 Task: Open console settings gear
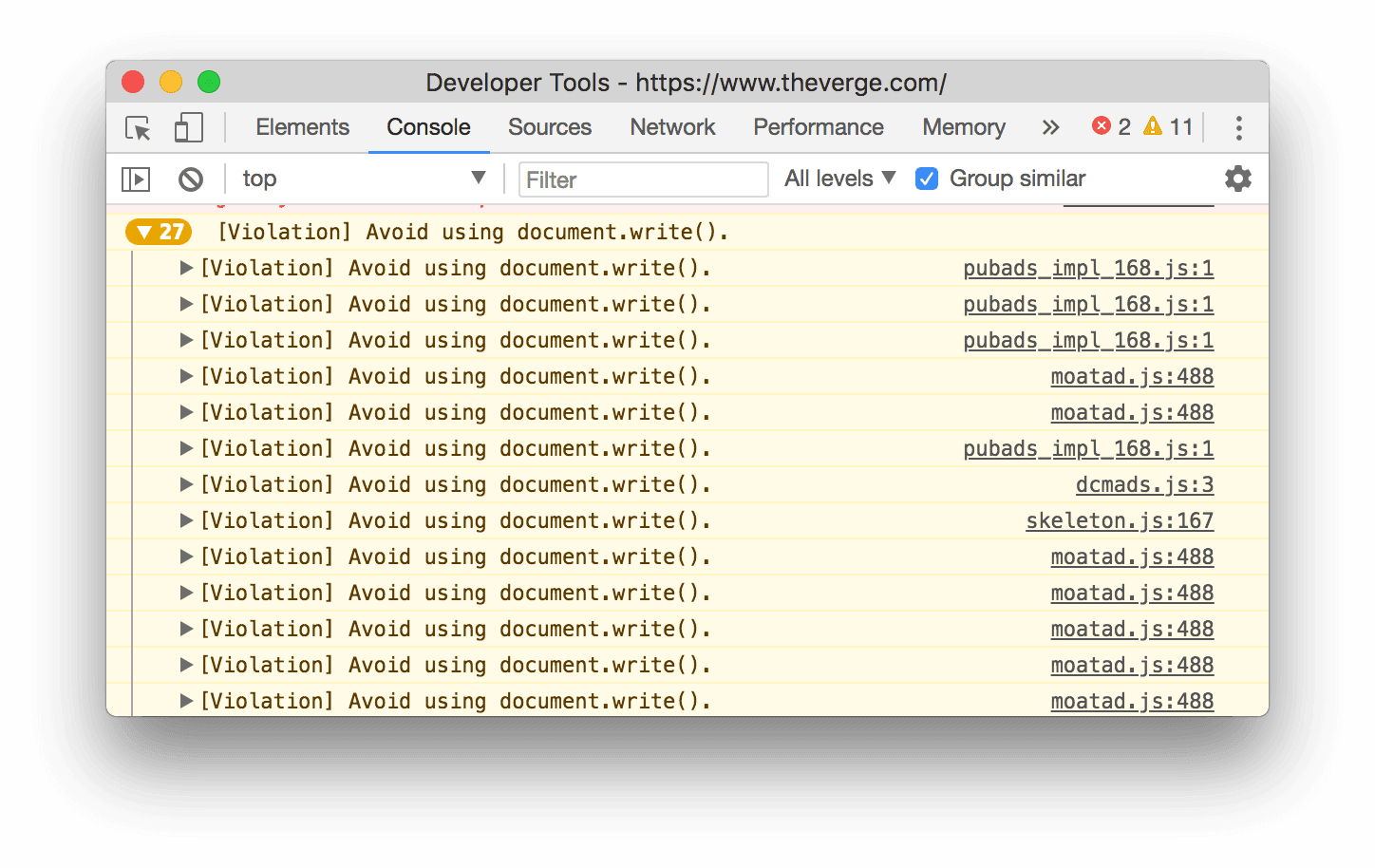tap(1237, 179)
